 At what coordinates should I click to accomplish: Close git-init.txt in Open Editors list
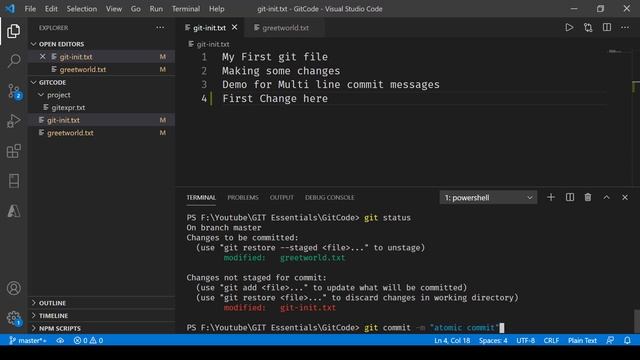point(42,57)
